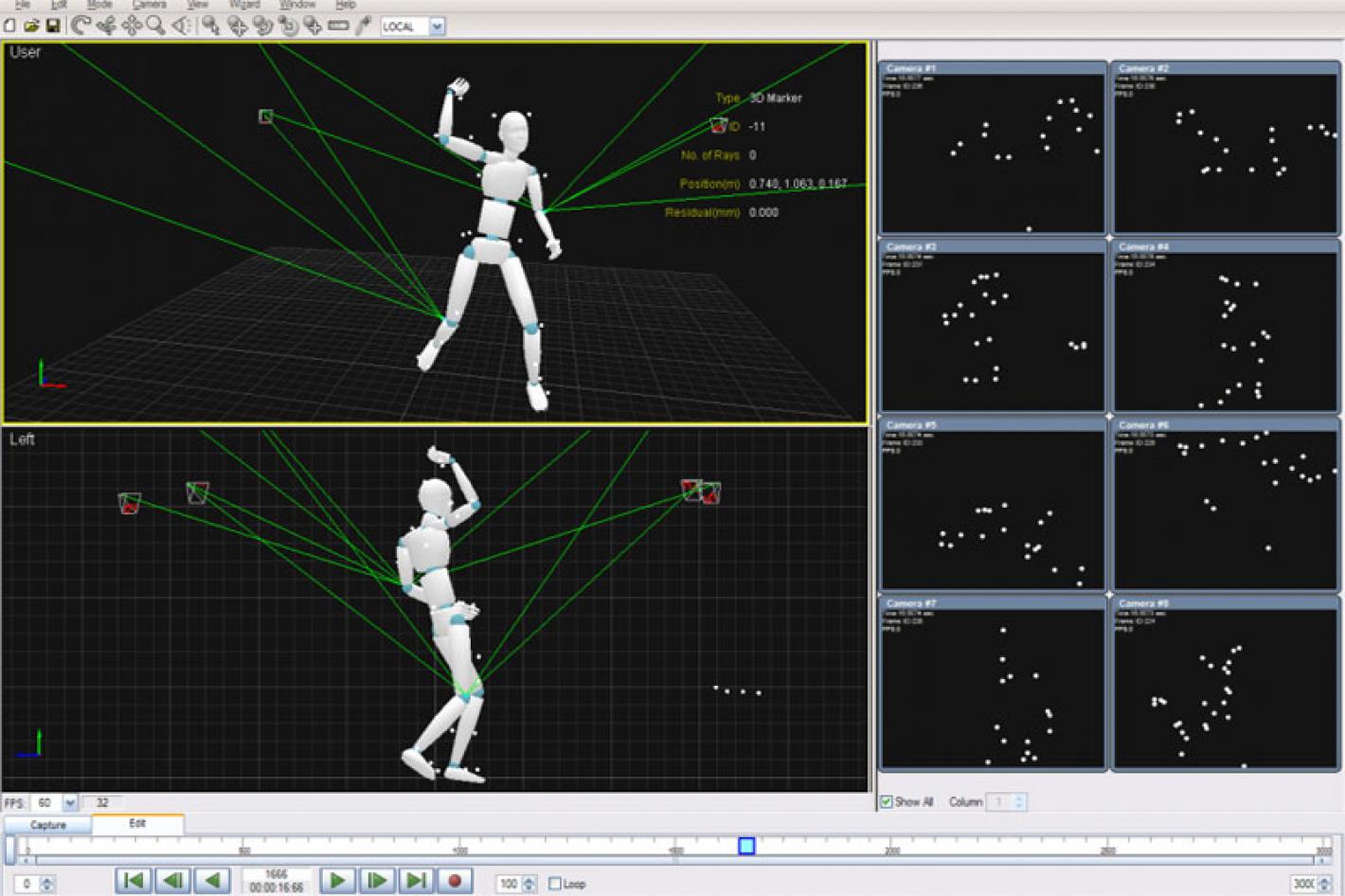Image resolution: width=1345 pixels, height=896 pixels.
Task: Open the Wizard menu
Action: click(x=244, y=5)
